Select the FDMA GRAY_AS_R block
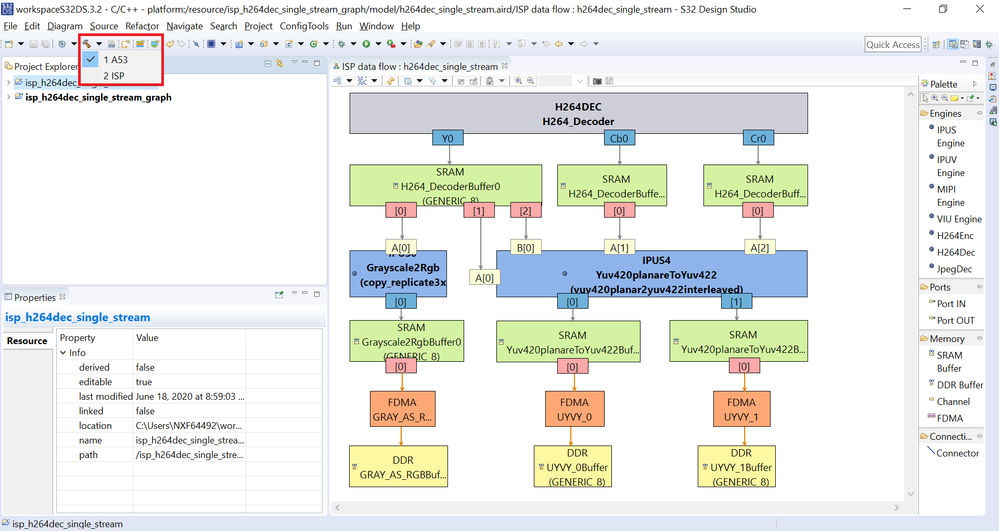999x531 pixels. (x=402, y=409)
